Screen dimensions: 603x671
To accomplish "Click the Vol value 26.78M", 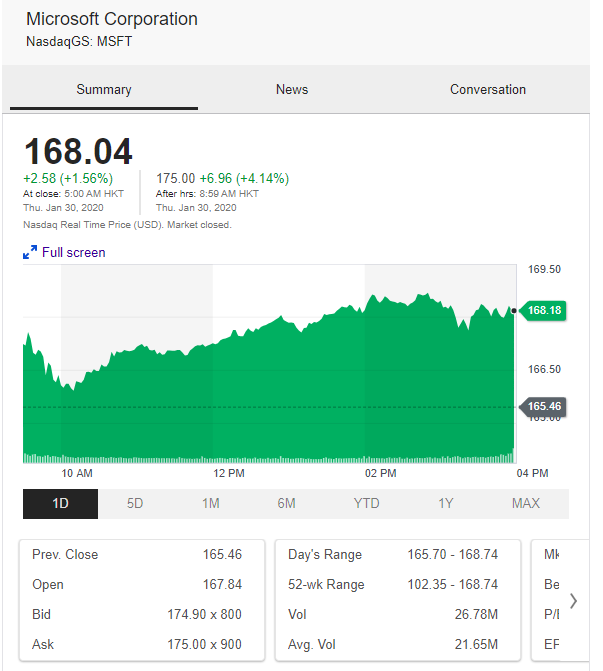I will click(x=476, y=615).
